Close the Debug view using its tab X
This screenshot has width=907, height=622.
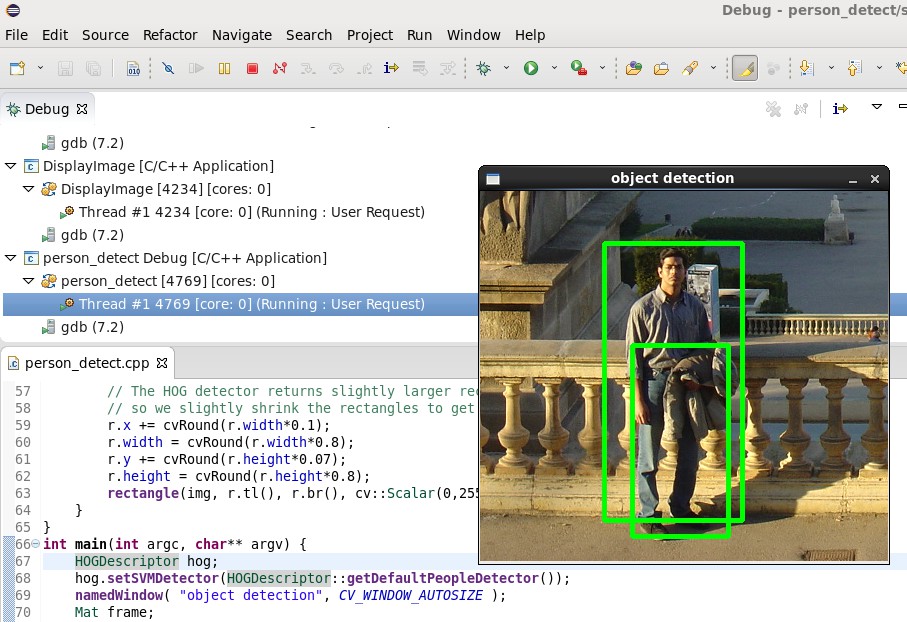[82, 109]
